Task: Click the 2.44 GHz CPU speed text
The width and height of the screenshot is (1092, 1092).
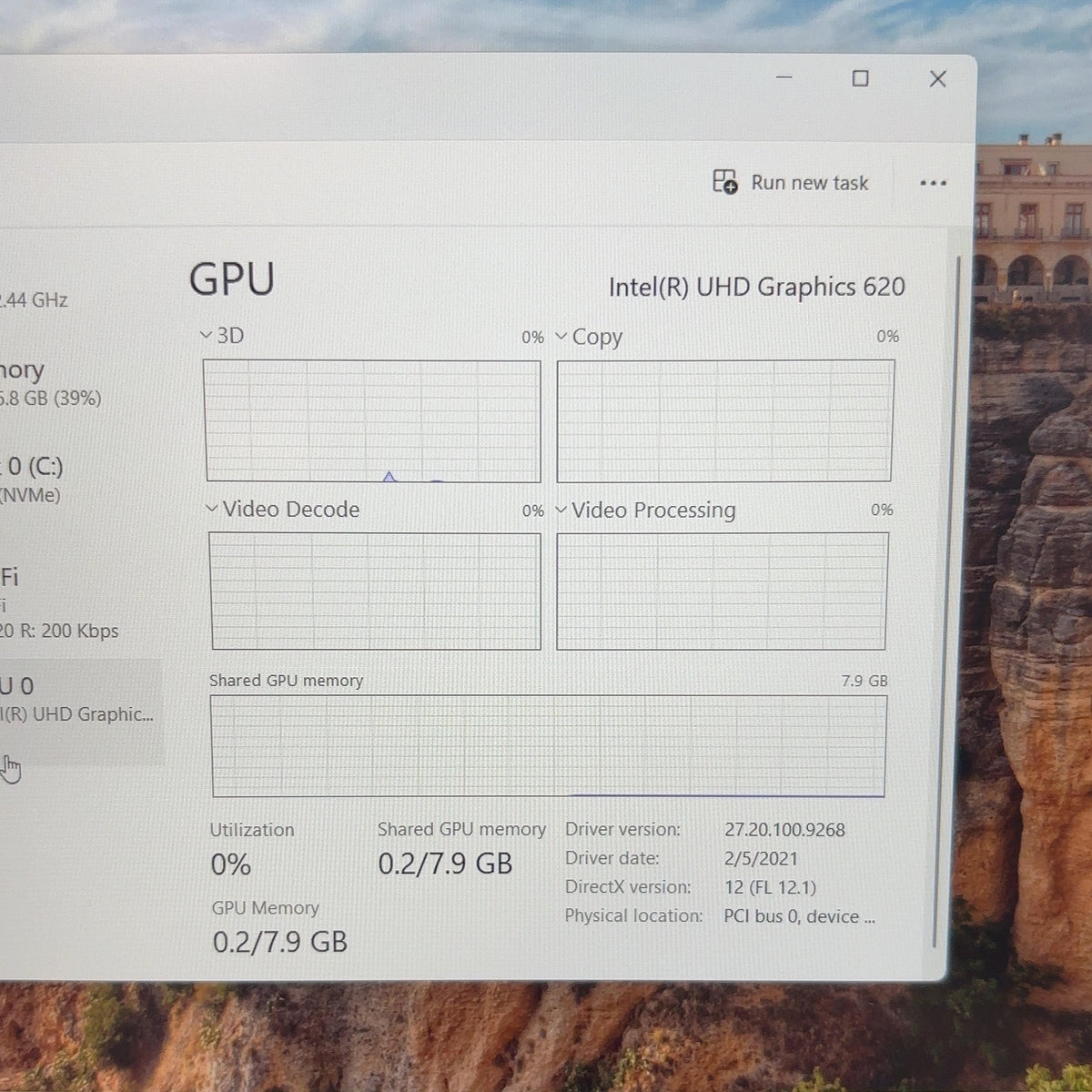Action: pos(34,299)
